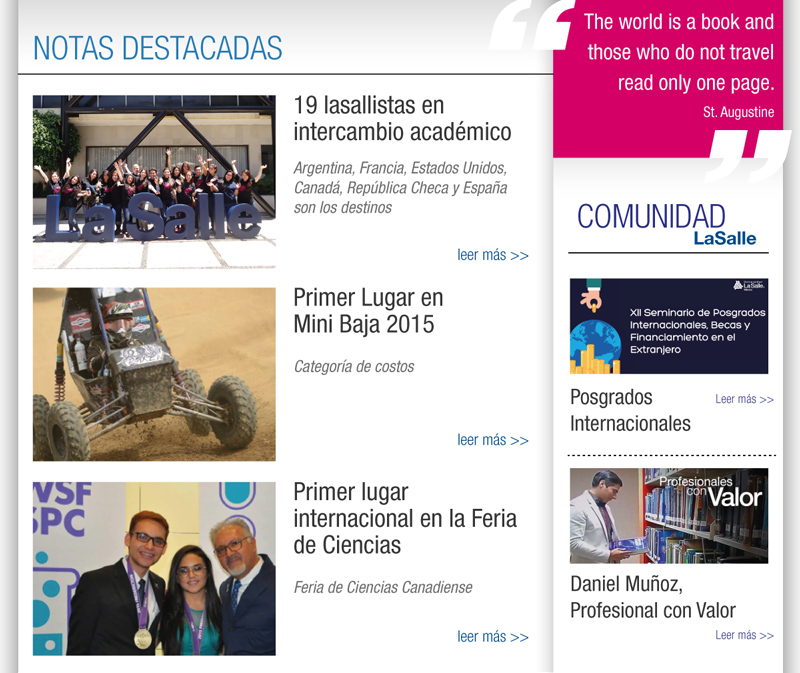
Task: Open the 'Daniel Muñoz, Profesional con Valor' title
Action: [652, 596]
